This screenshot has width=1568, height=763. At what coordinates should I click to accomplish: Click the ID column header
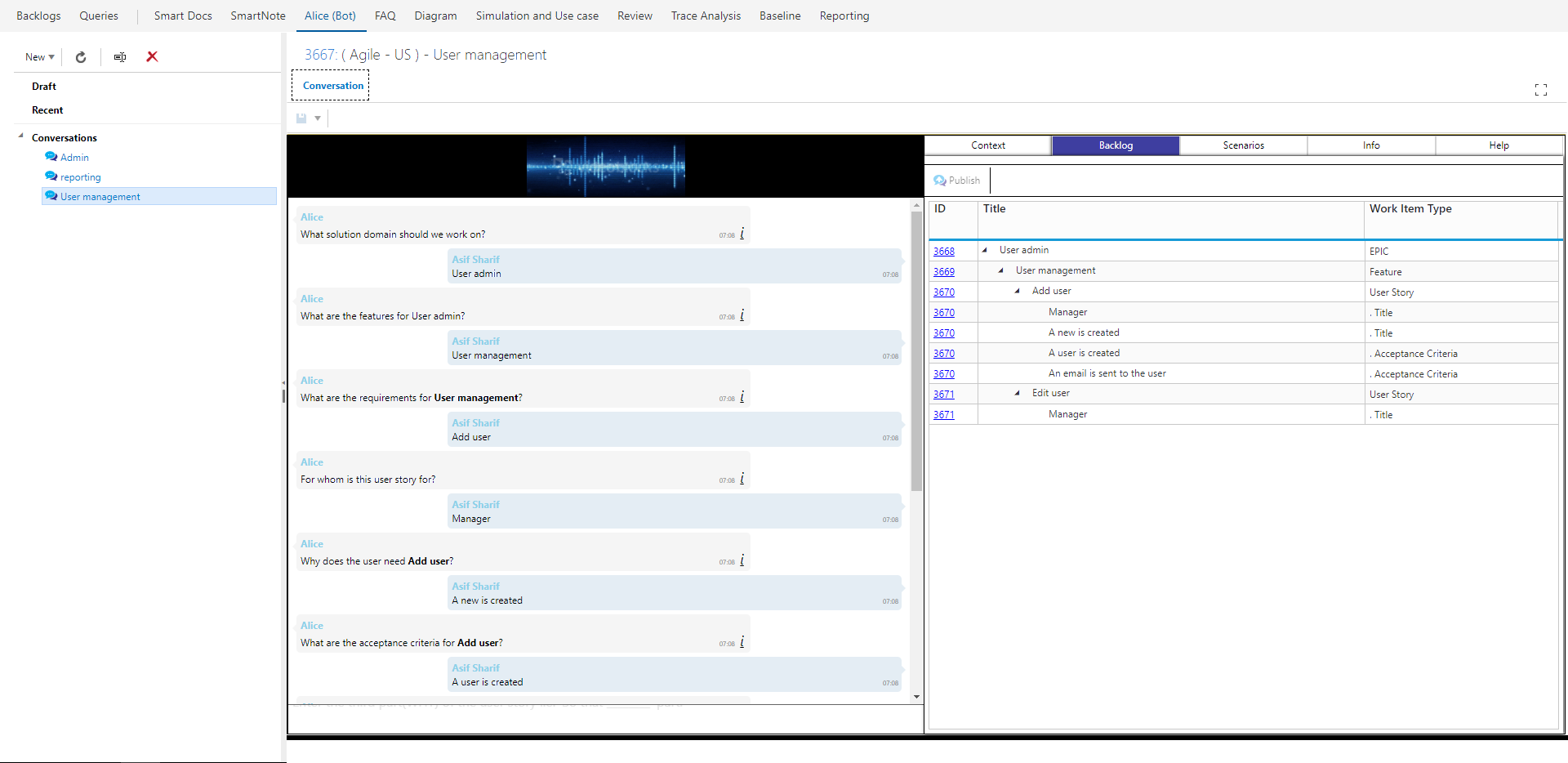click(x=953, y=219)
